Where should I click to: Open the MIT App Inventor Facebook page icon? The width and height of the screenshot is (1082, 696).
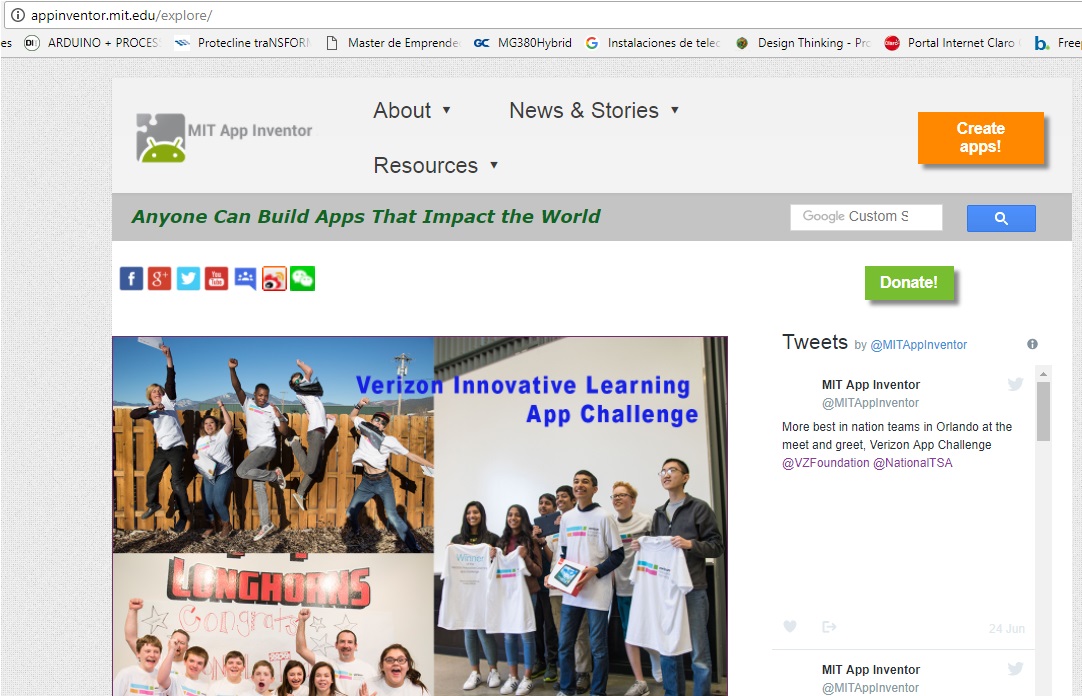[131, 279]
